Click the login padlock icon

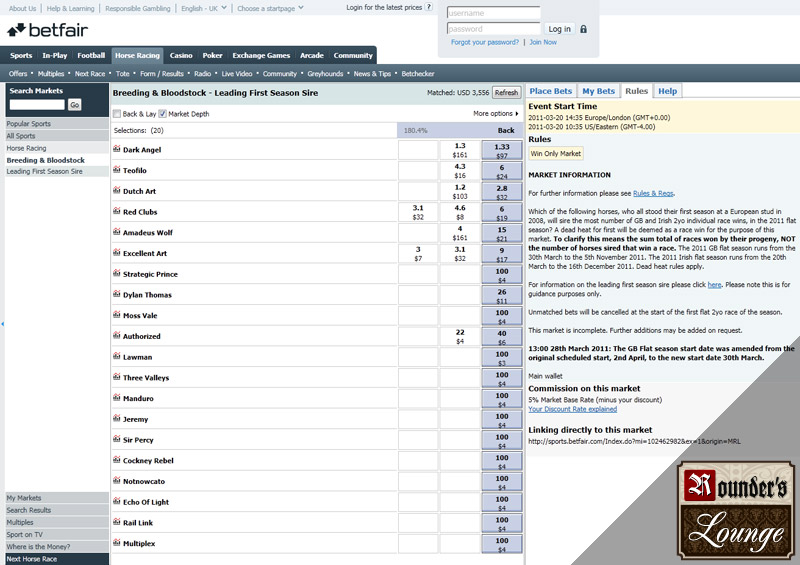583,29
